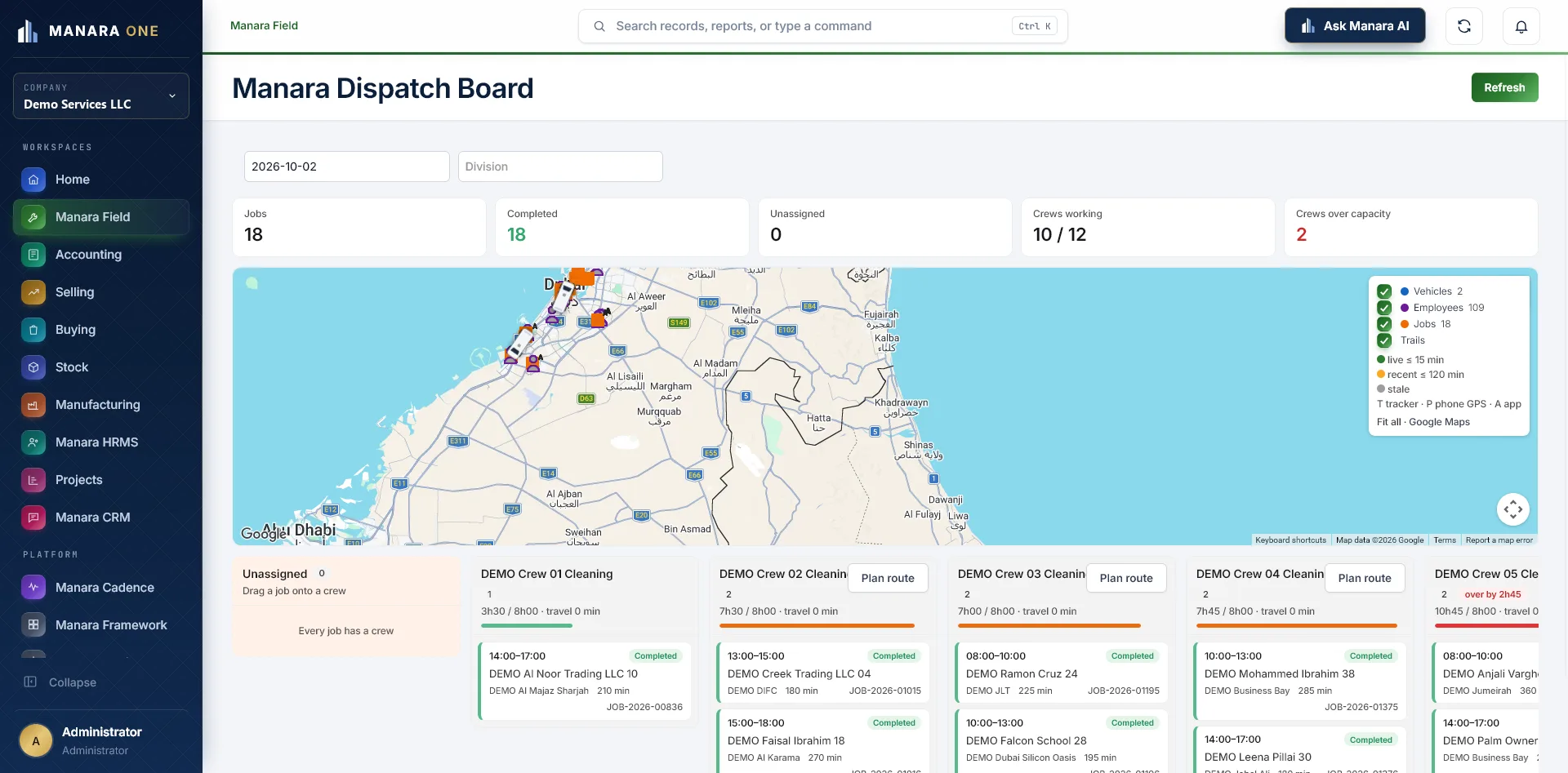Screen dimensions: 1568x773
Task: Expand the company selector dropdown
Action: pos(101,96)
